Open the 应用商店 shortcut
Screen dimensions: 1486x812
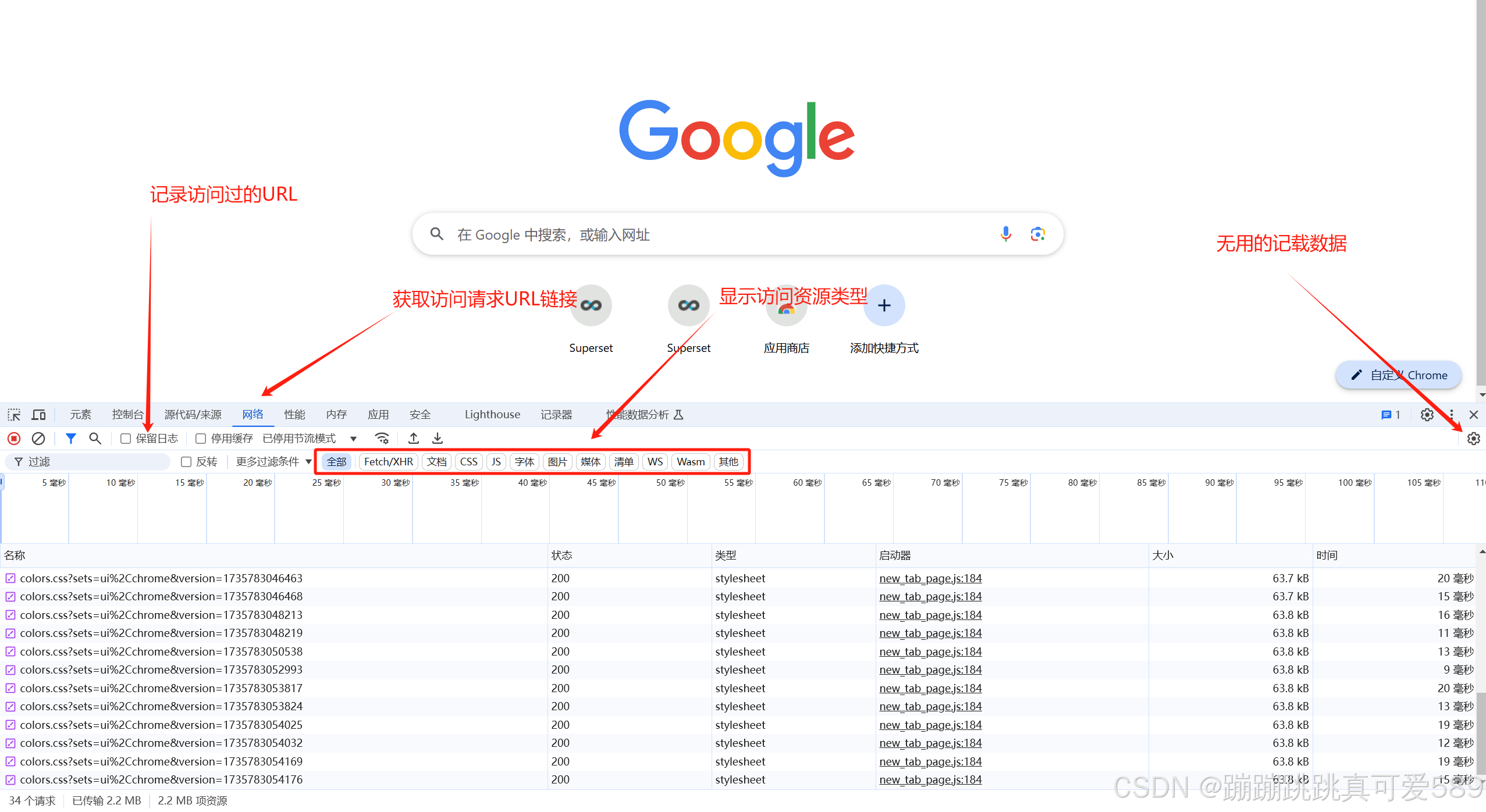tap(786, 320)
